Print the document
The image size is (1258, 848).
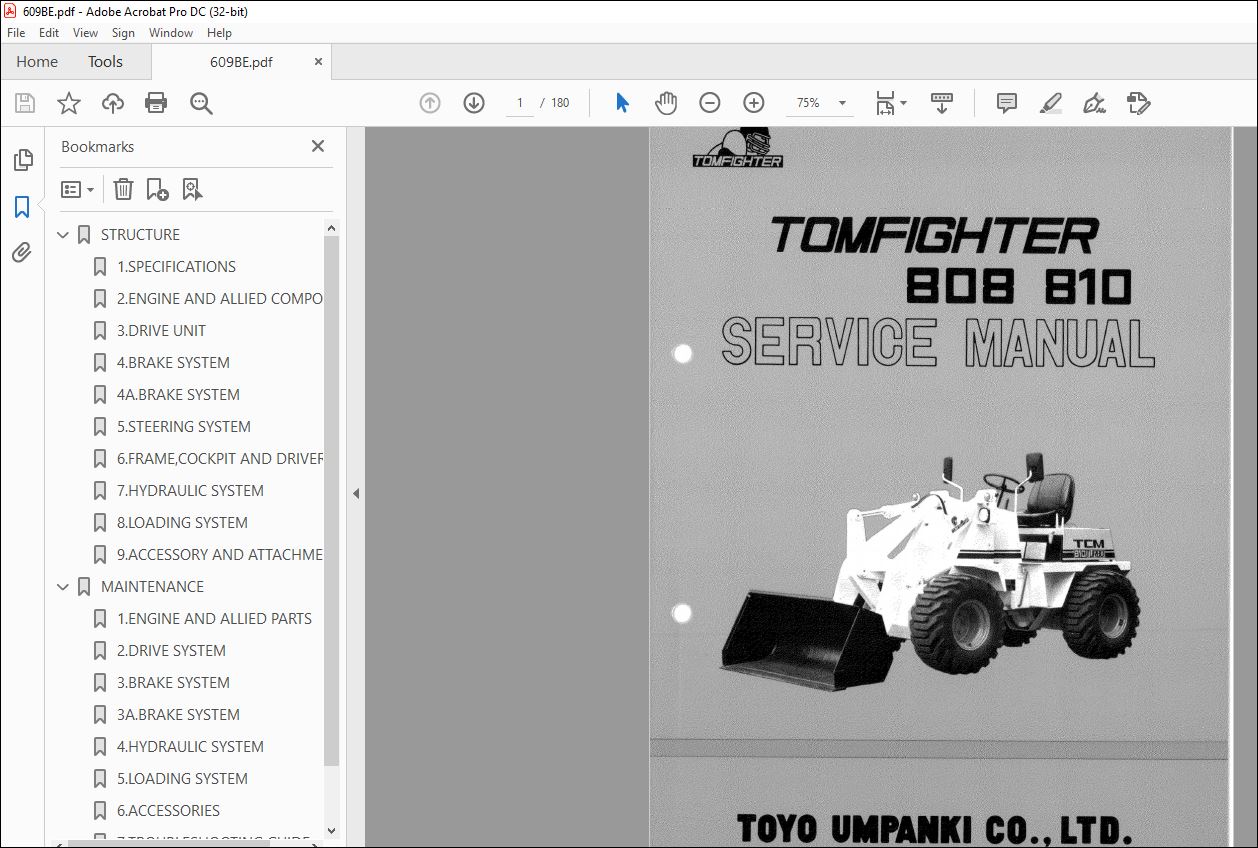156,103
